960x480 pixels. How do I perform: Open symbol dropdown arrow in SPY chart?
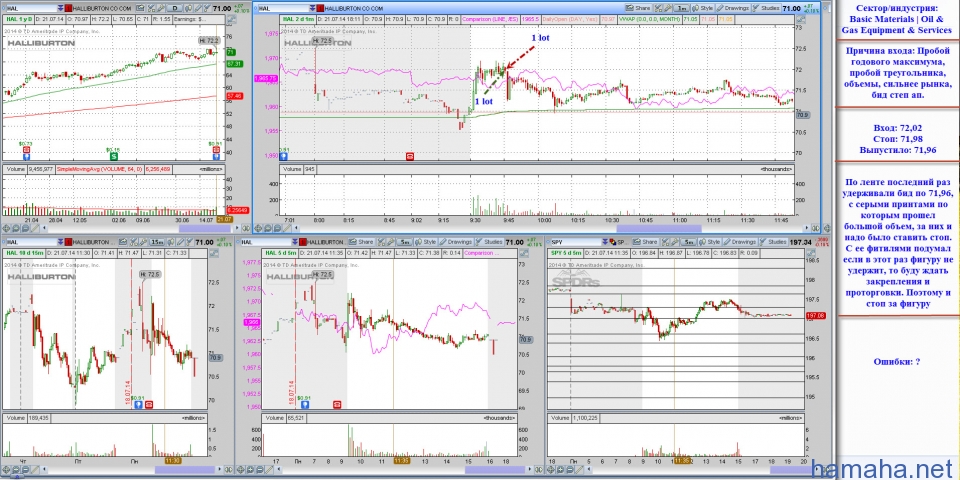pyautogui.click(x=605, y=242)
